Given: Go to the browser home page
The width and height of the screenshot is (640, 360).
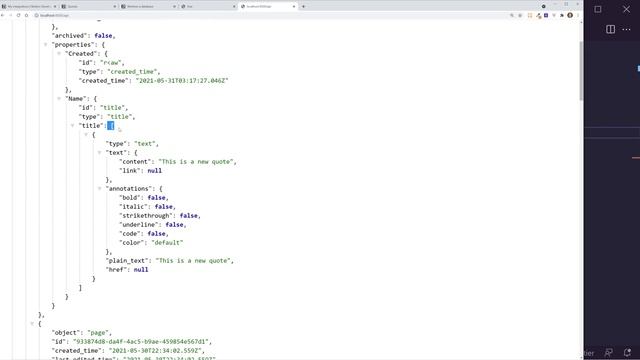Looking at the screenshot, I should 27,15.
